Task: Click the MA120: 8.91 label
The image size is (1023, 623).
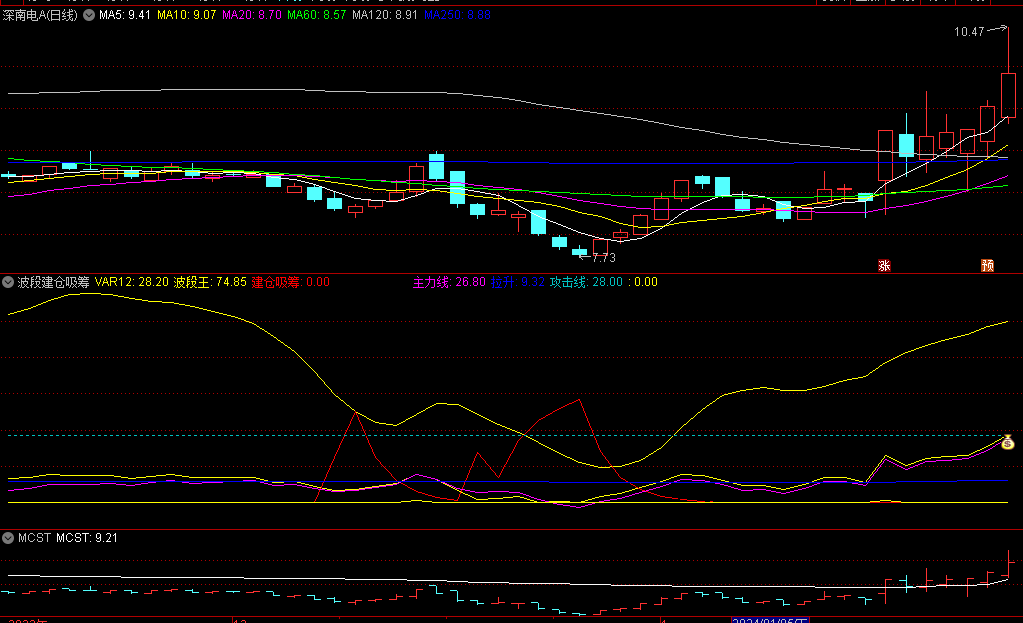Action: pyautogui.click(x=385, y=15)
